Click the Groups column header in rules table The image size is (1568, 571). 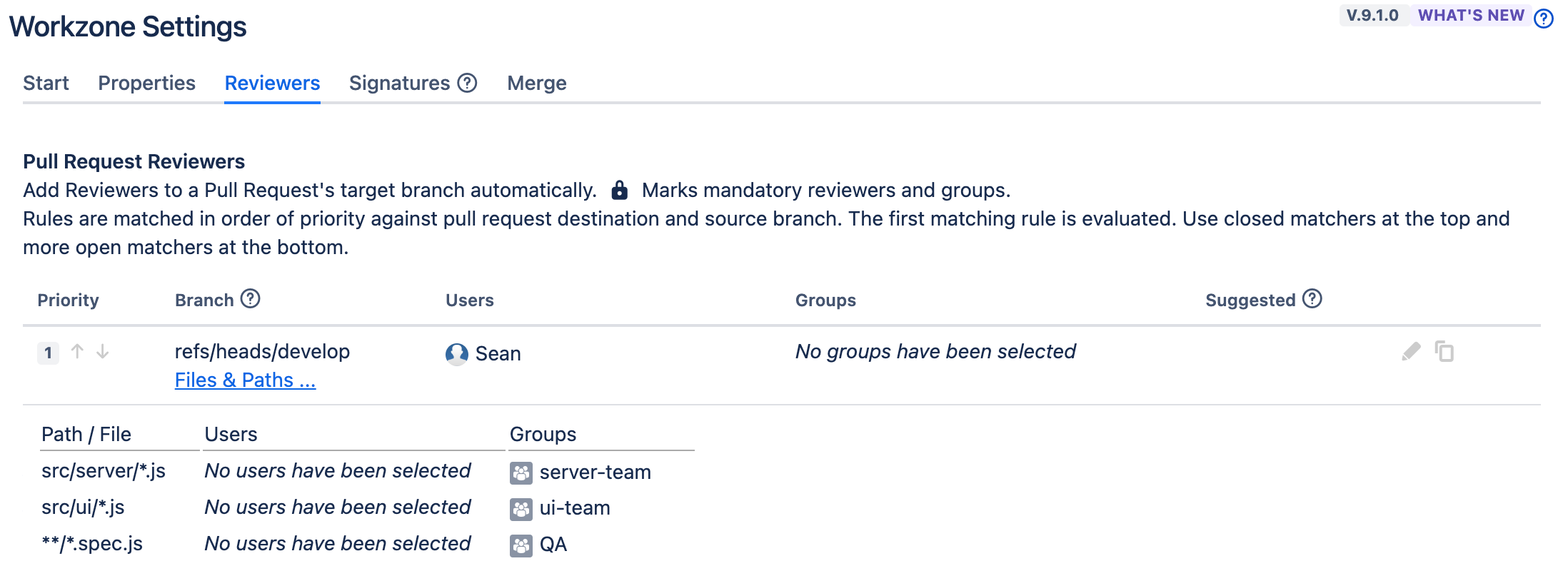coord(825,300)
